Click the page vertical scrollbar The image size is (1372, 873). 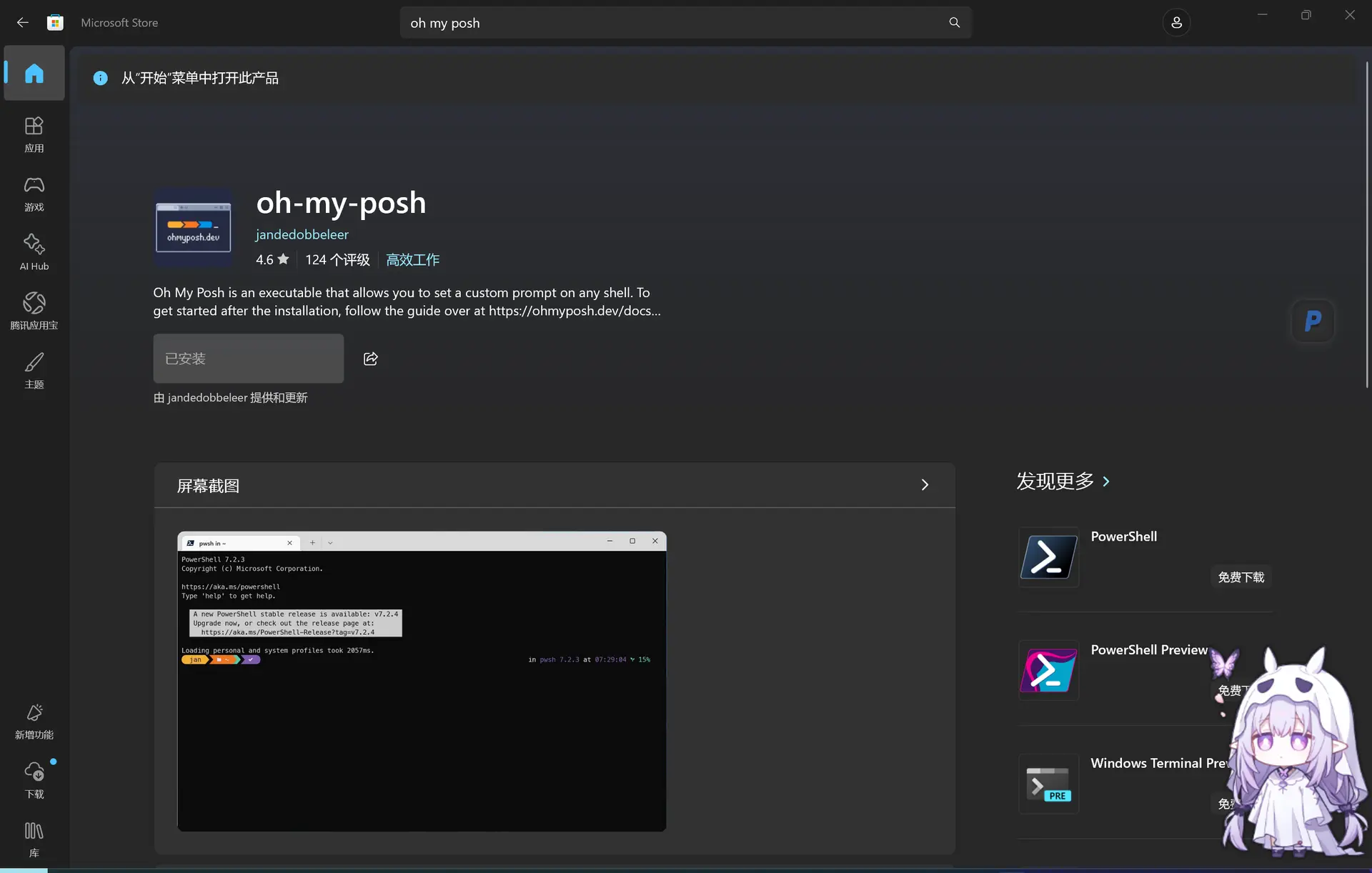click(x=1367, y=225)
